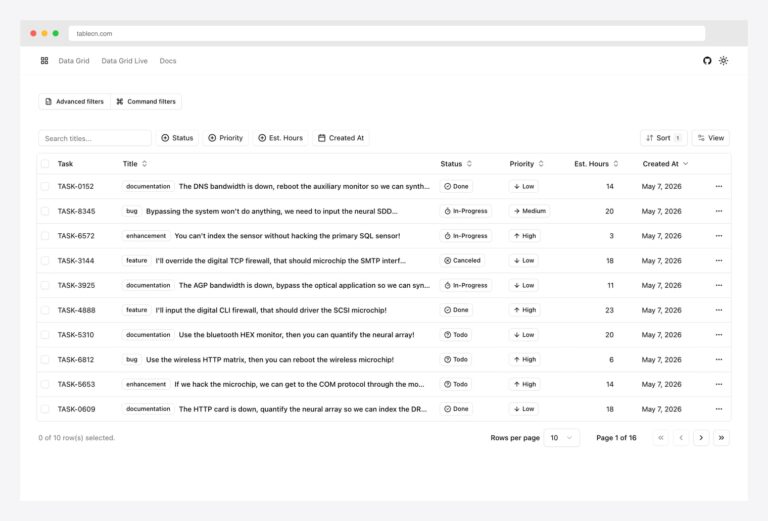Click the Medium priority badge of TASK-8345

pyautogui.click(x=529, y=211)
